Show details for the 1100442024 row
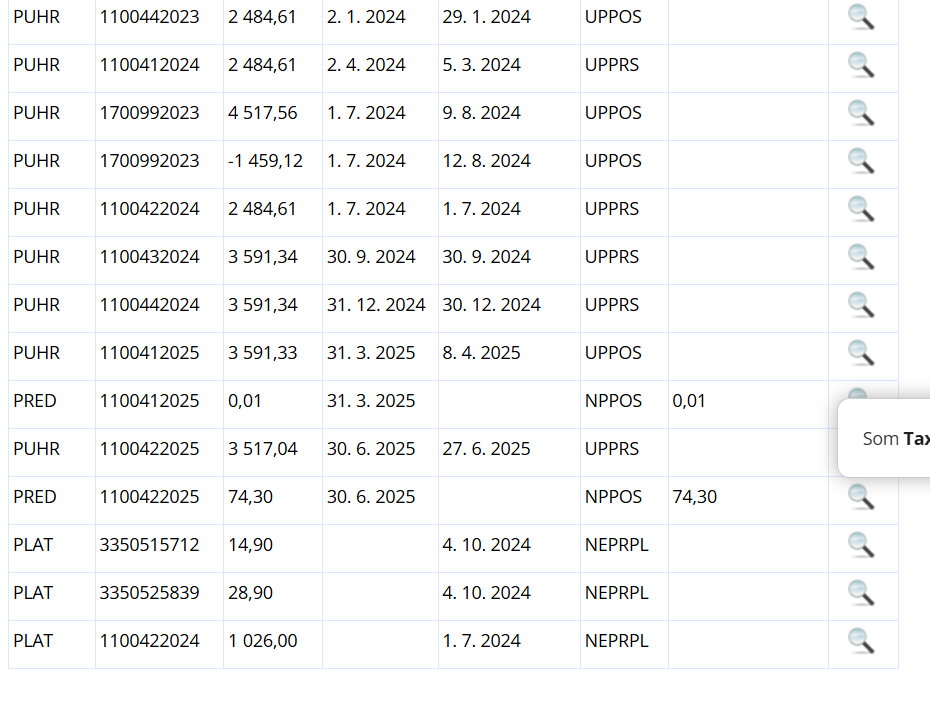 click(x=861, y=305)
